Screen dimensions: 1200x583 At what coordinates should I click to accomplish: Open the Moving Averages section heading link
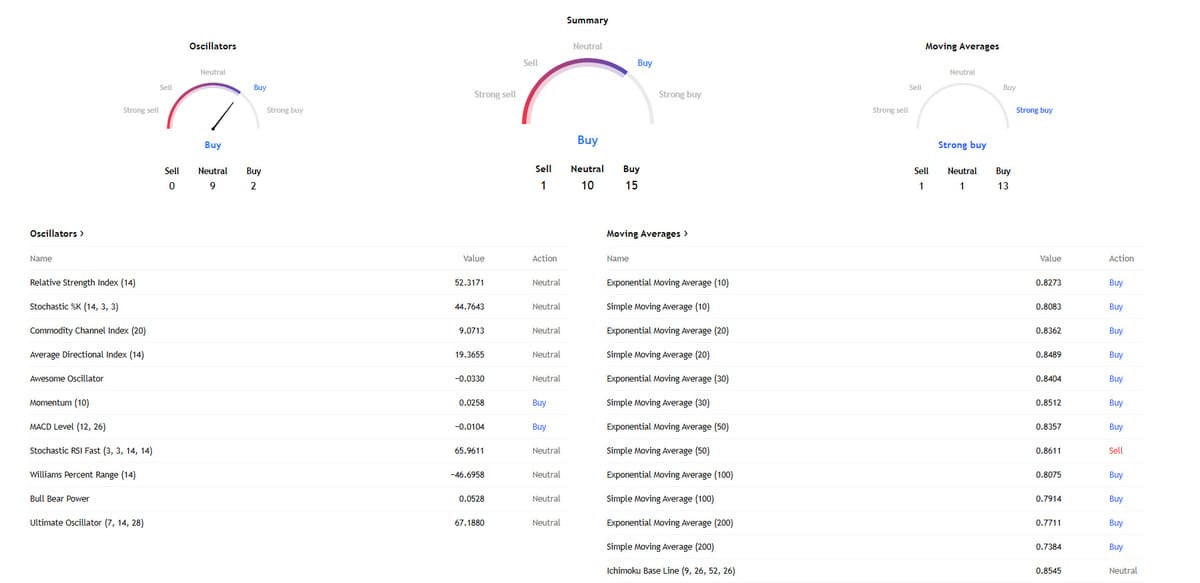coord(646,234)
